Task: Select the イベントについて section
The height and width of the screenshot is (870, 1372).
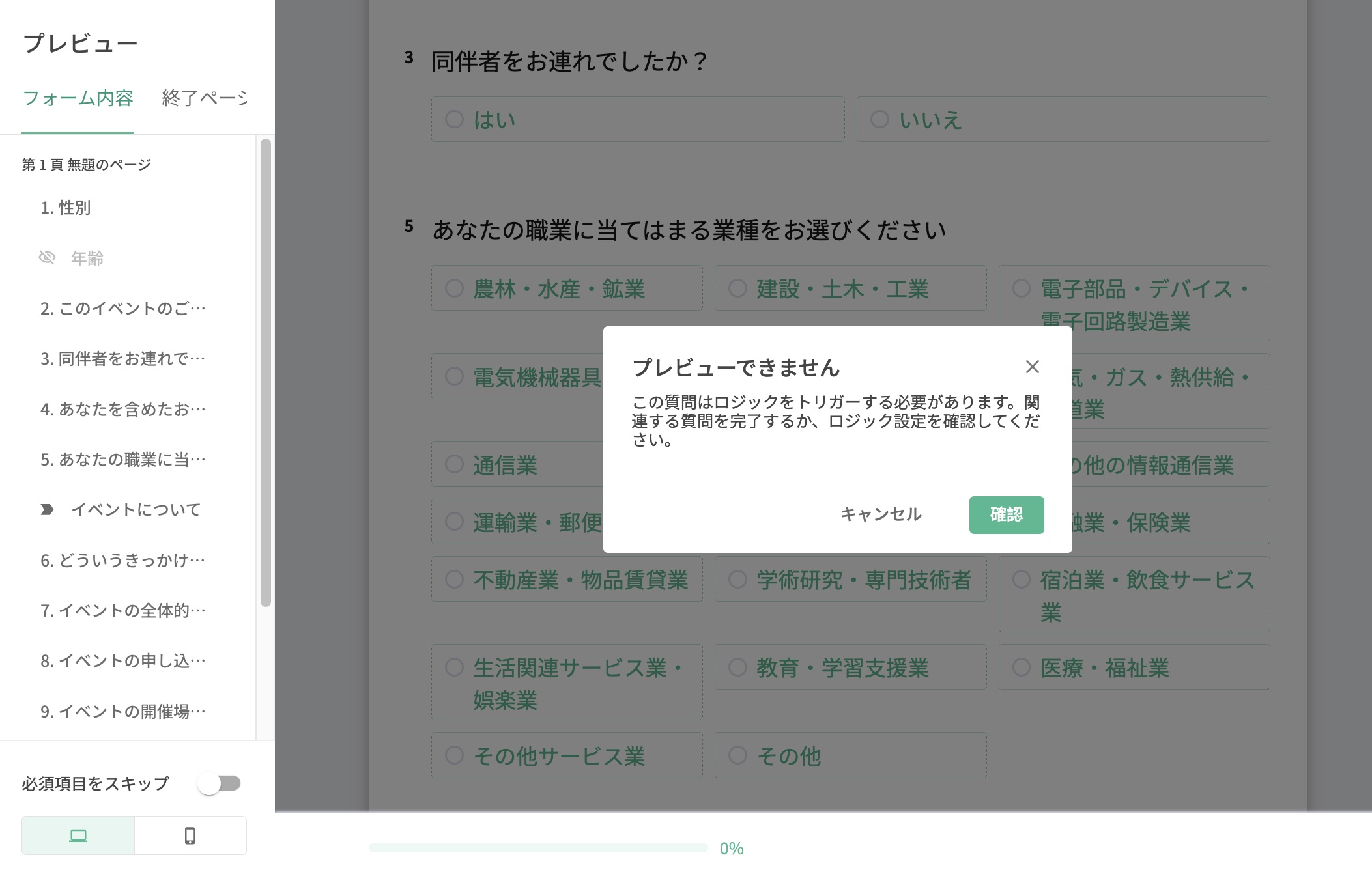Action: coord(136,510)
